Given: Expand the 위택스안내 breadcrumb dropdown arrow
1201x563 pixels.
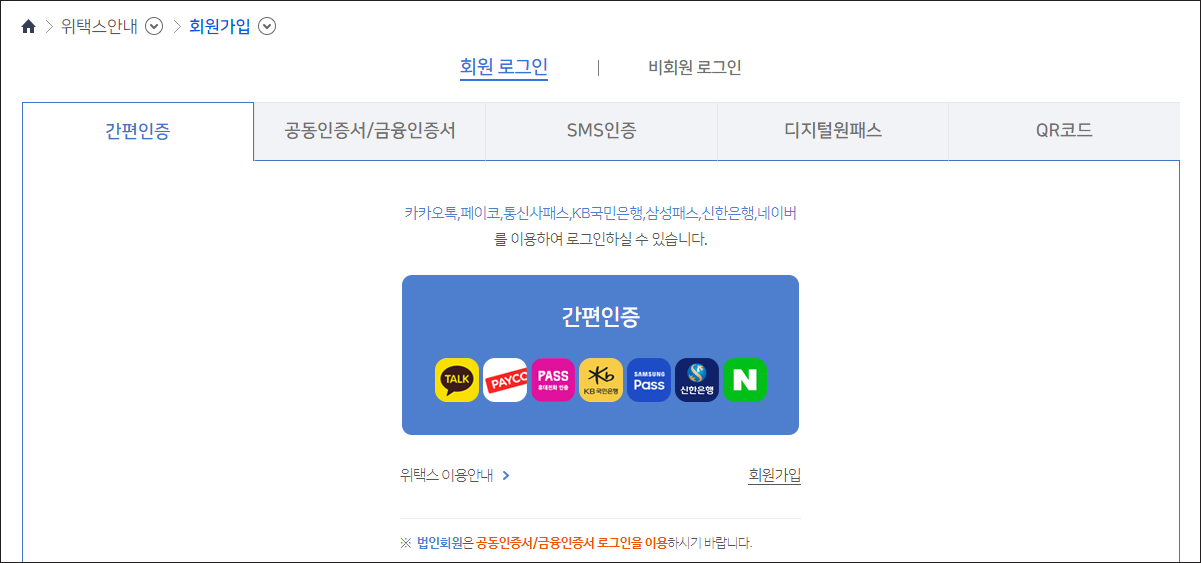Looking at the screenshot, I should [154, 27].
